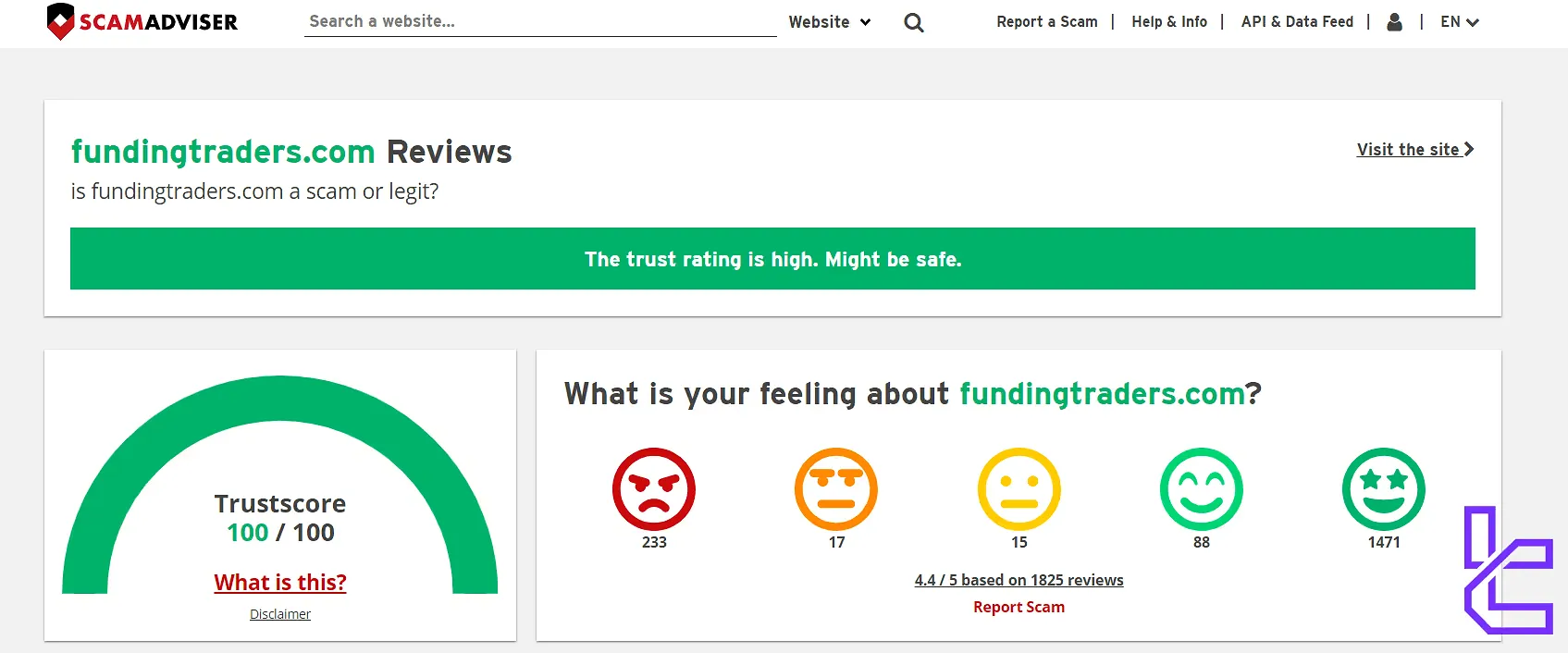
Task: Open the Report a Scam menu
Action: click(x=1046, y=22)
